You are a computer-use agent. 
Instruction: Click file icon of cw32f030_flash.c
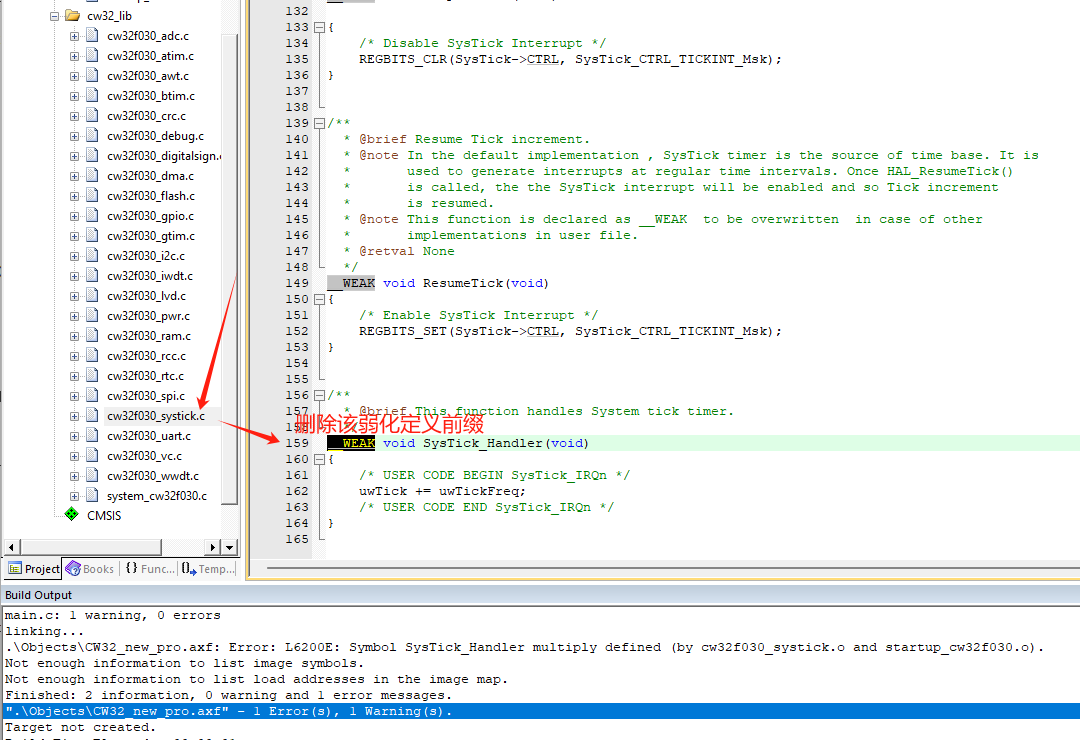tap(92, 195)
